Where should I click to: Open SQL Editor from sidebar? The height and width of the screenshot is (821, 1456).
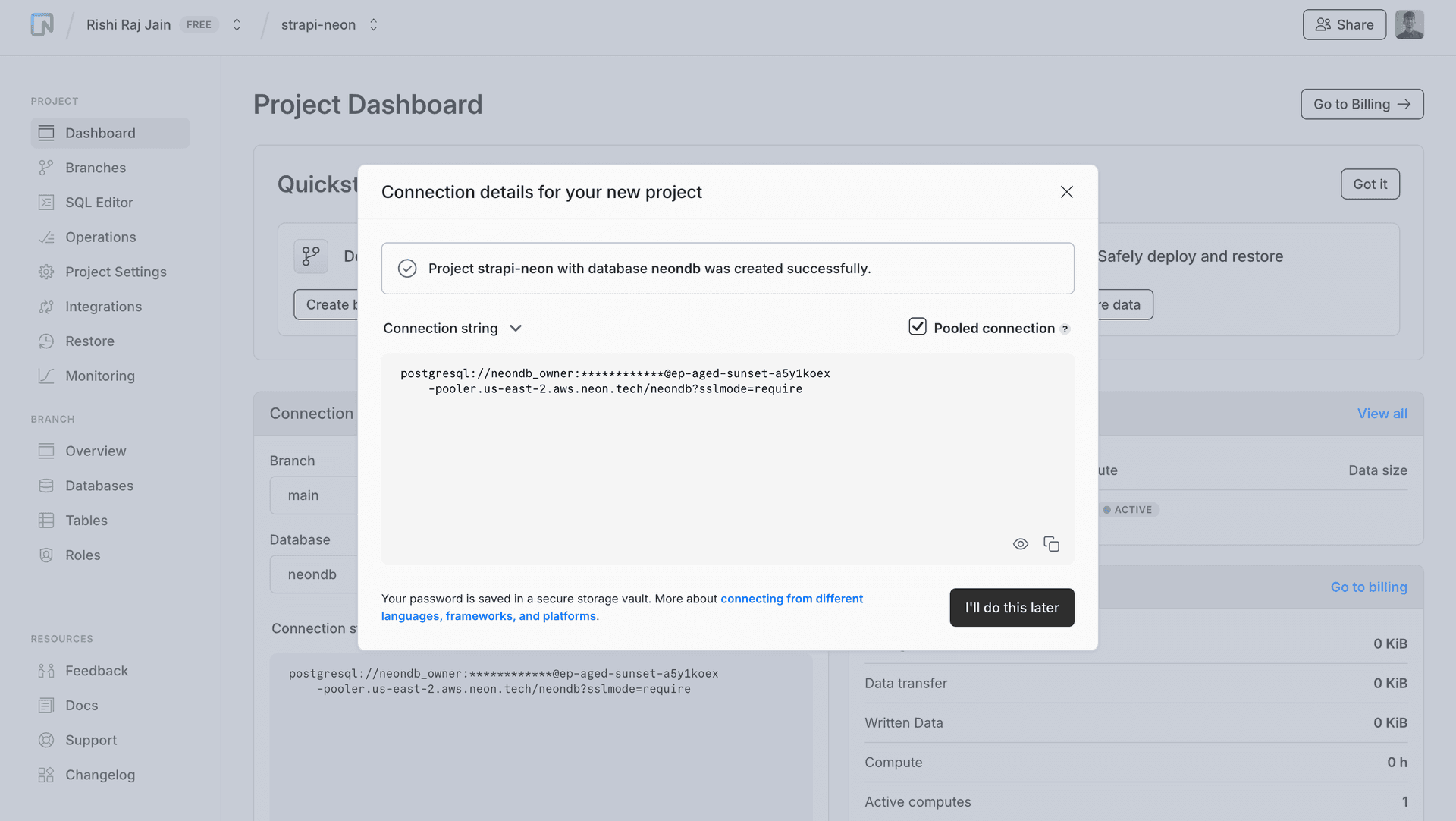click(x=99, y=203)
